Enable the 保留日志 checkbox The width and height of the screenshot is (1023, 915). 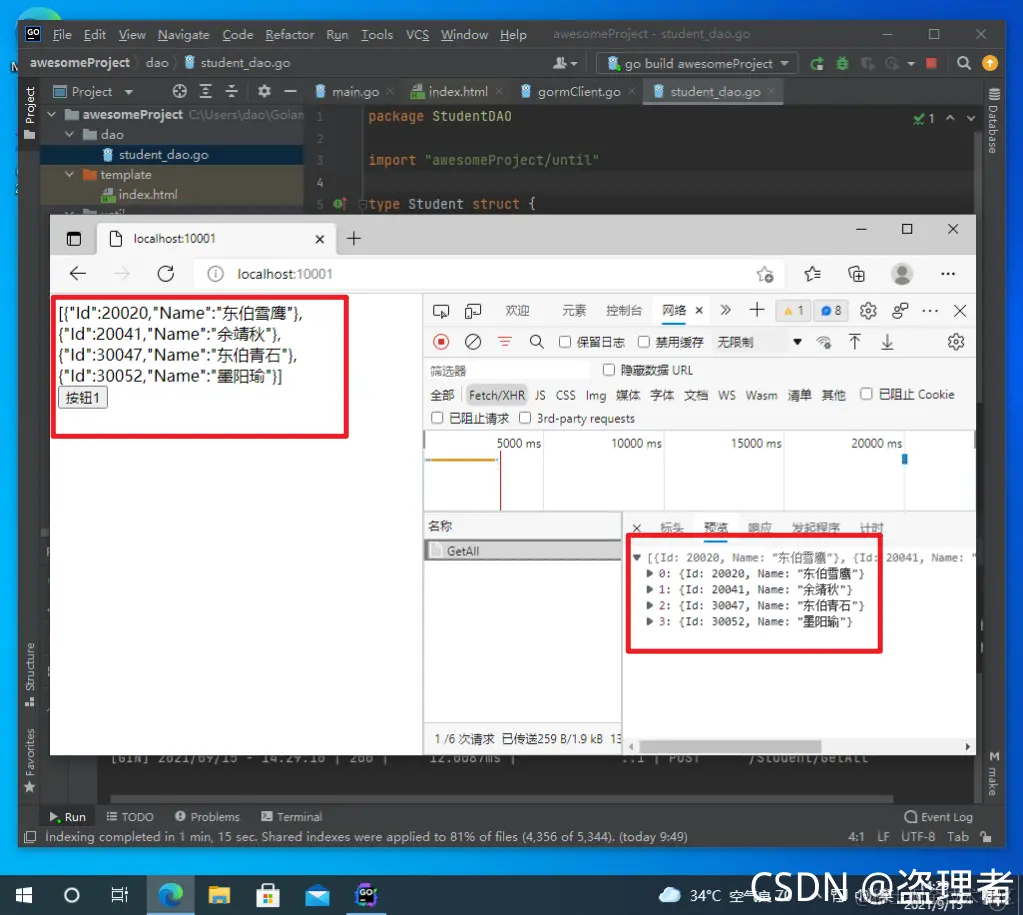click(565, 342)
